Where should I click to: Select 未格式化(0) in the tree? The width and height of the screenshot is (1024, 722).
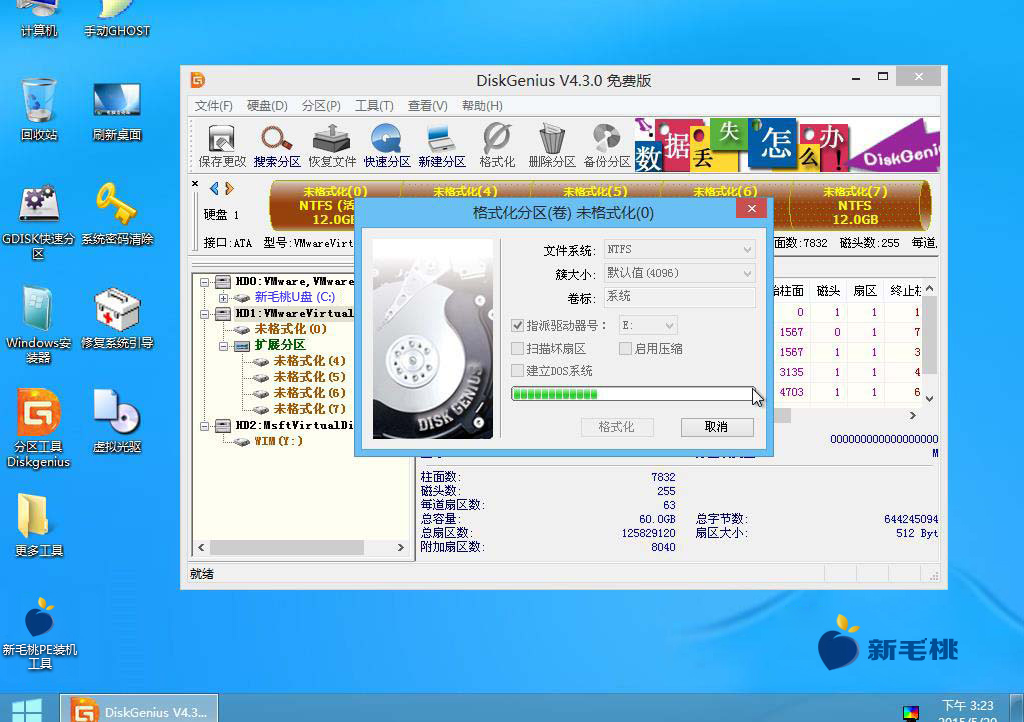tap(290, 329)
